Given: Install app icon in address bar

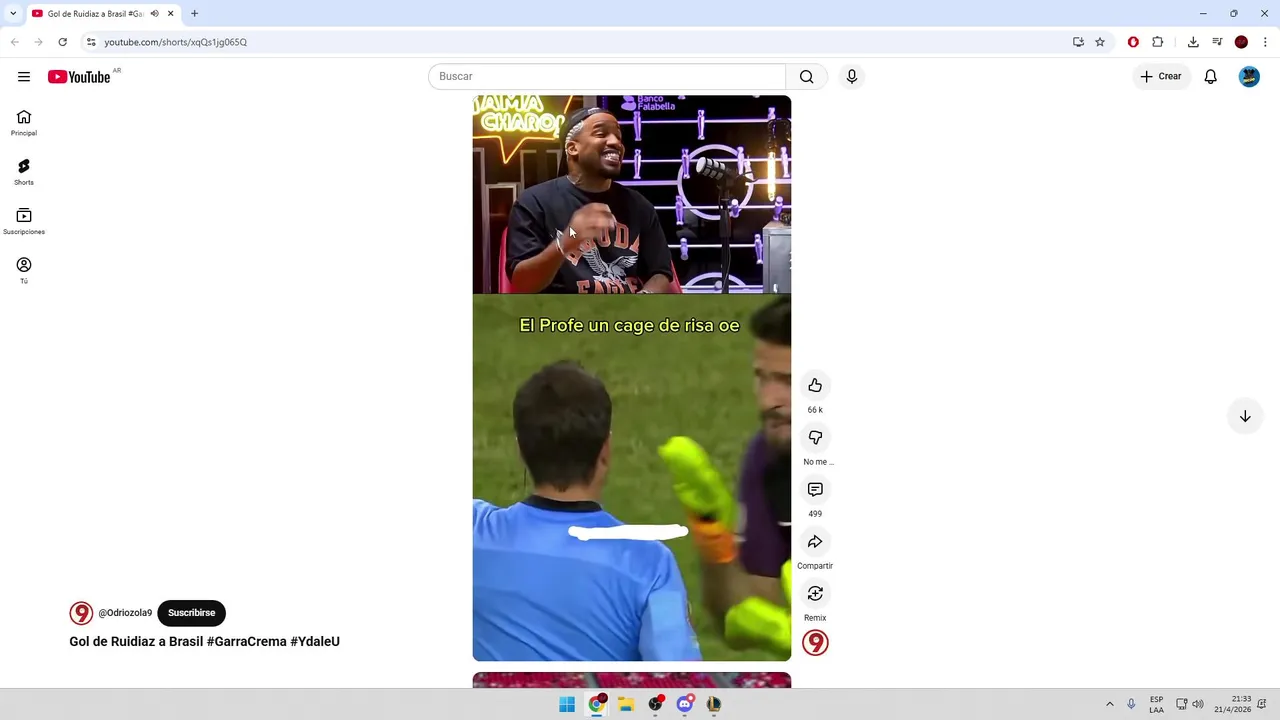Looking at the screenshot, I should pos(1078,42).
